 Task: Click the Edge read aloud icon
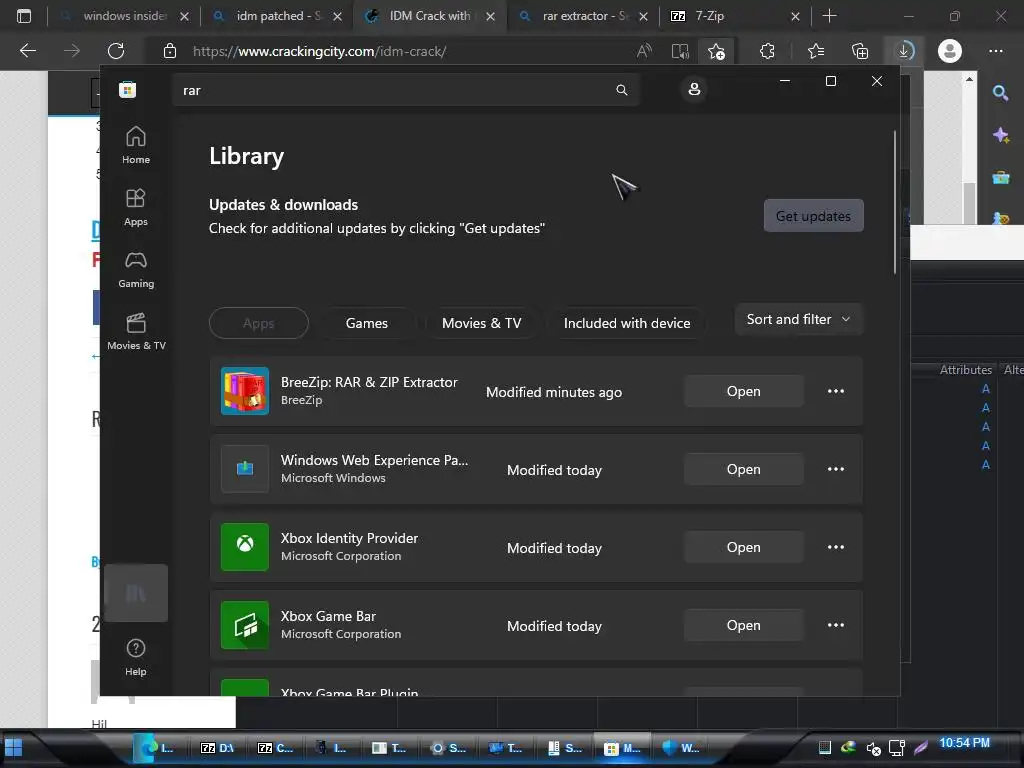click(644, 51)
